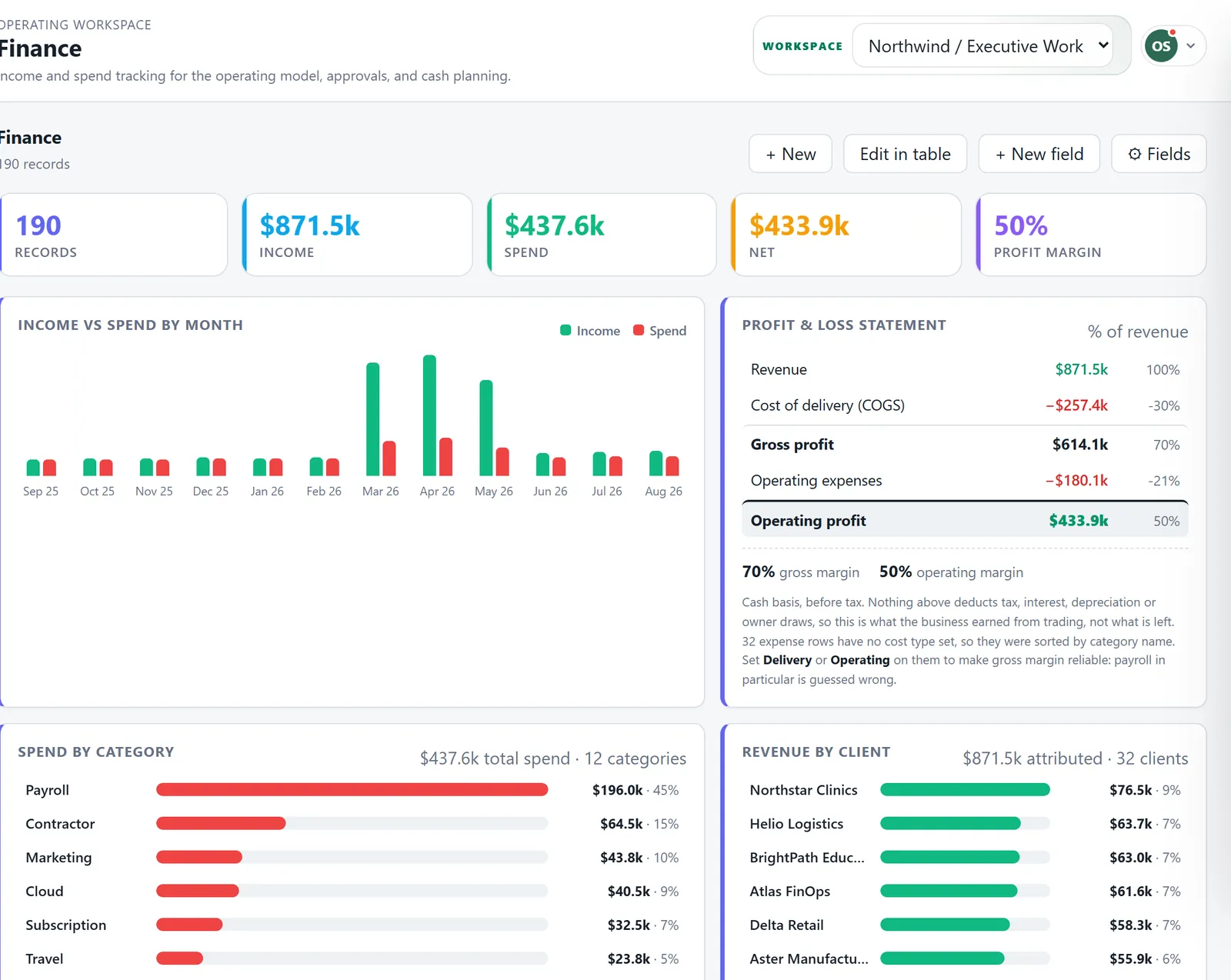Click the Cloud category label
1231x980 pixels.
[x=45, y=892]
